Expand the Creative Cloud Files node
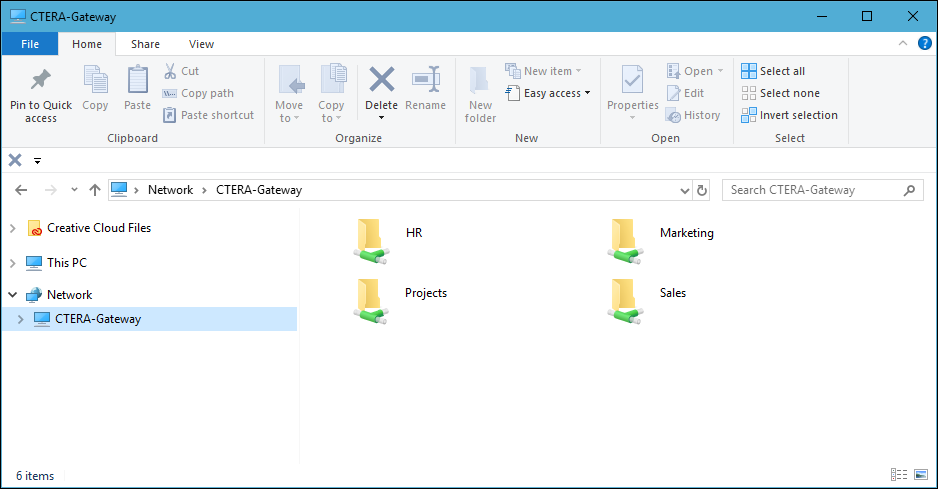Image resolution: width=938 pixels, height=489 pixels. 13,228
